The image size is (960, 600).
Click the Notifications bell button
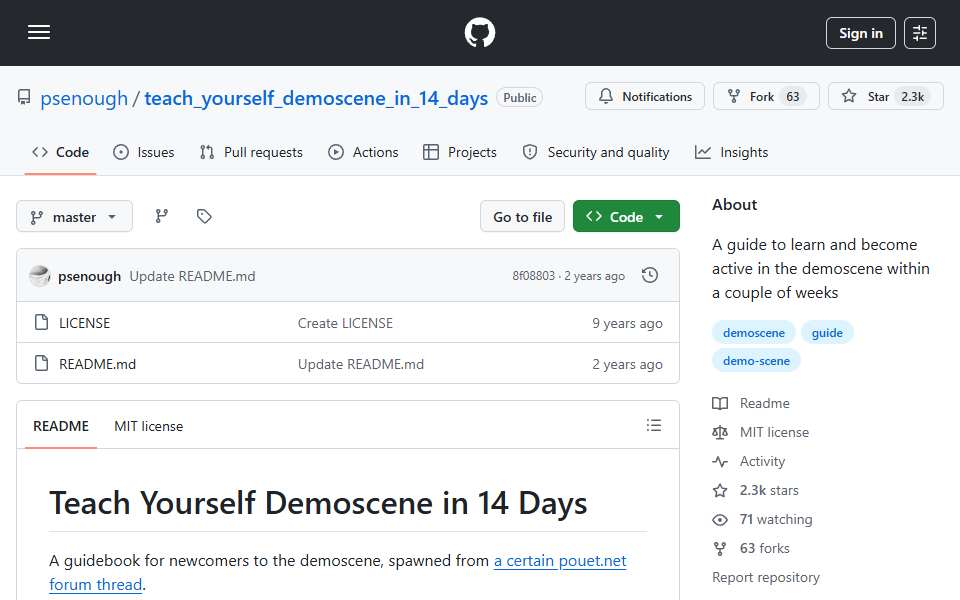click(x=645, y=97)
